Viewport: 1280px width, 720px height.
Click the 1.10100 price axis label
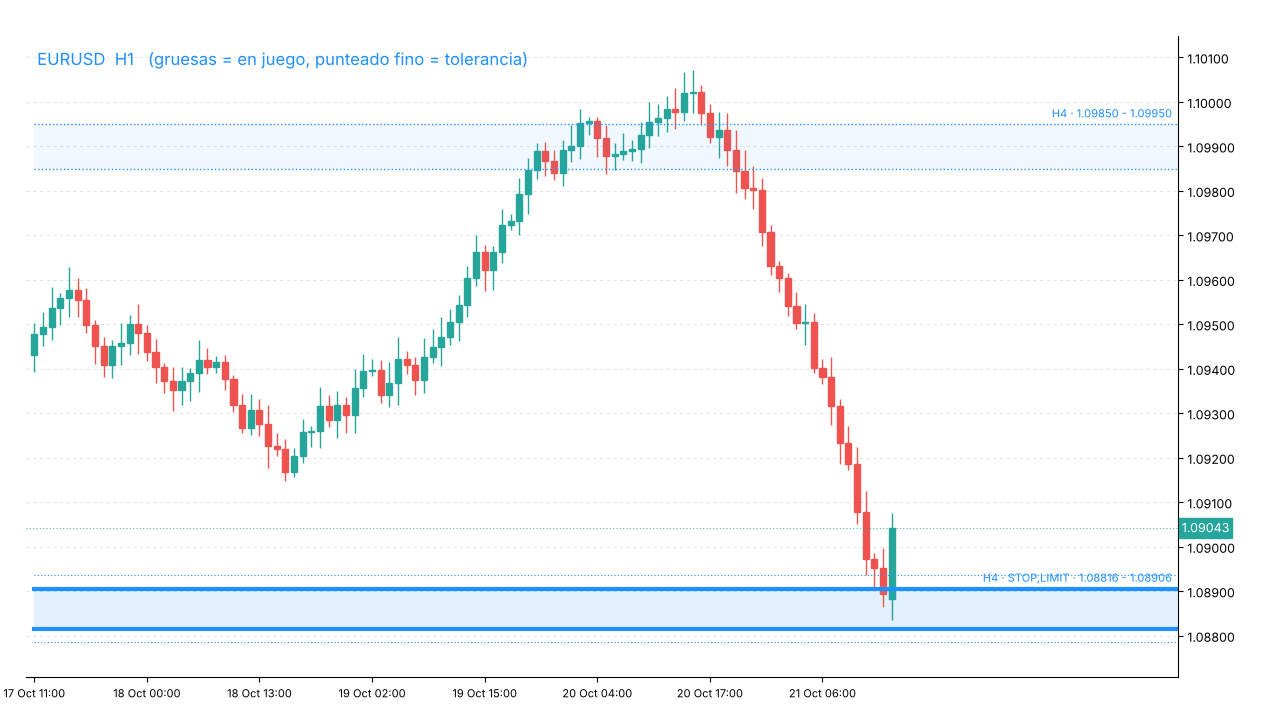coord(1208,59)
